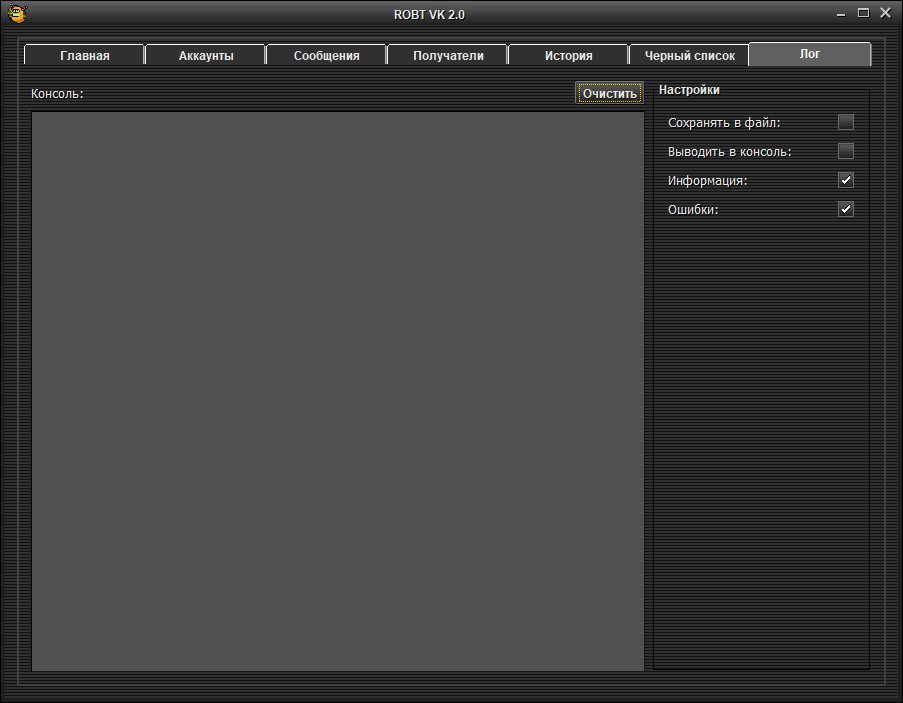Click the ROBT VK 2.0 title text
This screenshot has width=903, height=703.
(x=429, y=14)
